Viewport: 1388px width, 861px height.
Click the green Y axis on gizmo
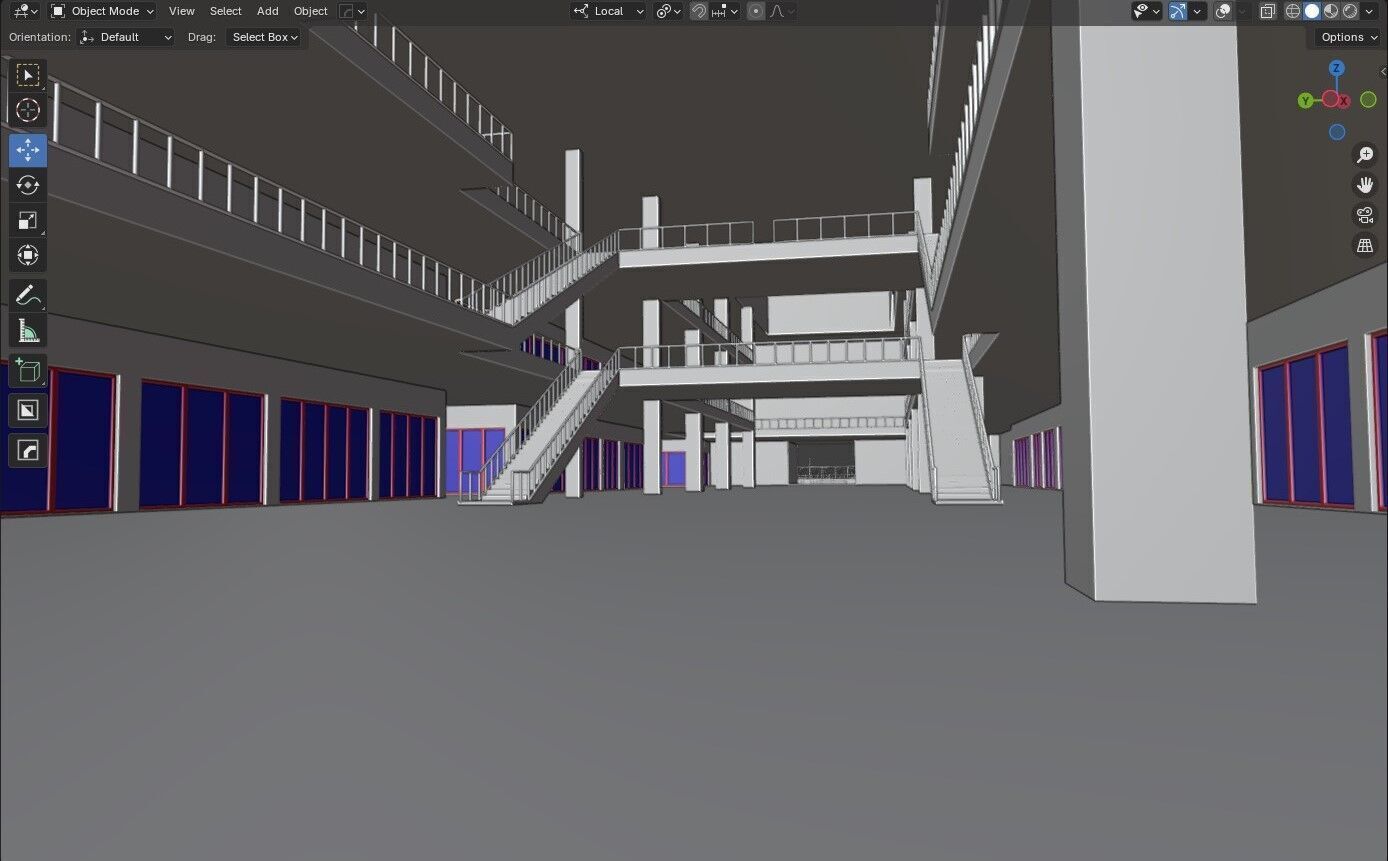tap(1305, 100)
